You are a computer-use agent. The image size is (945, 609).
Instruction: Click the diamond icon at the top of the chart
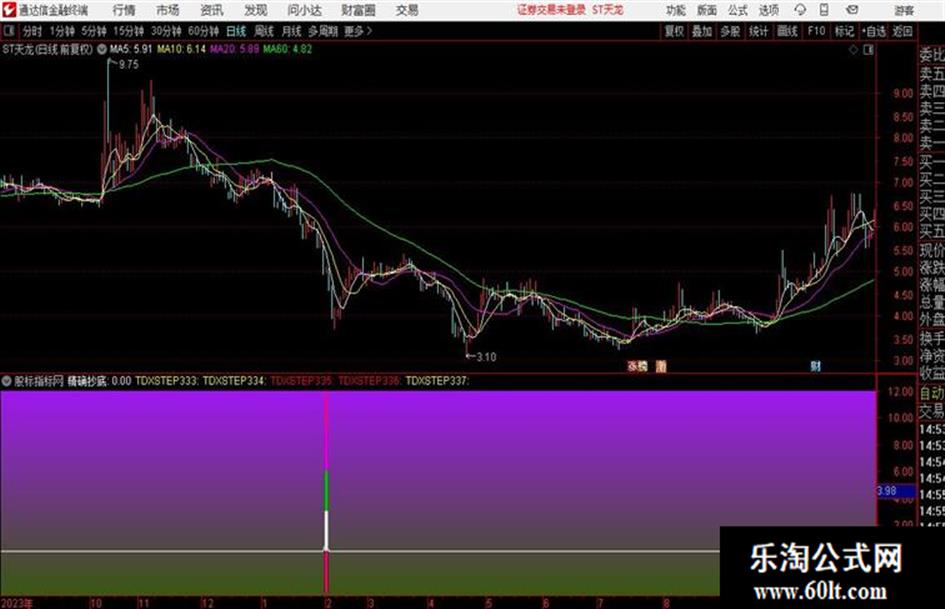pos(853,50)
